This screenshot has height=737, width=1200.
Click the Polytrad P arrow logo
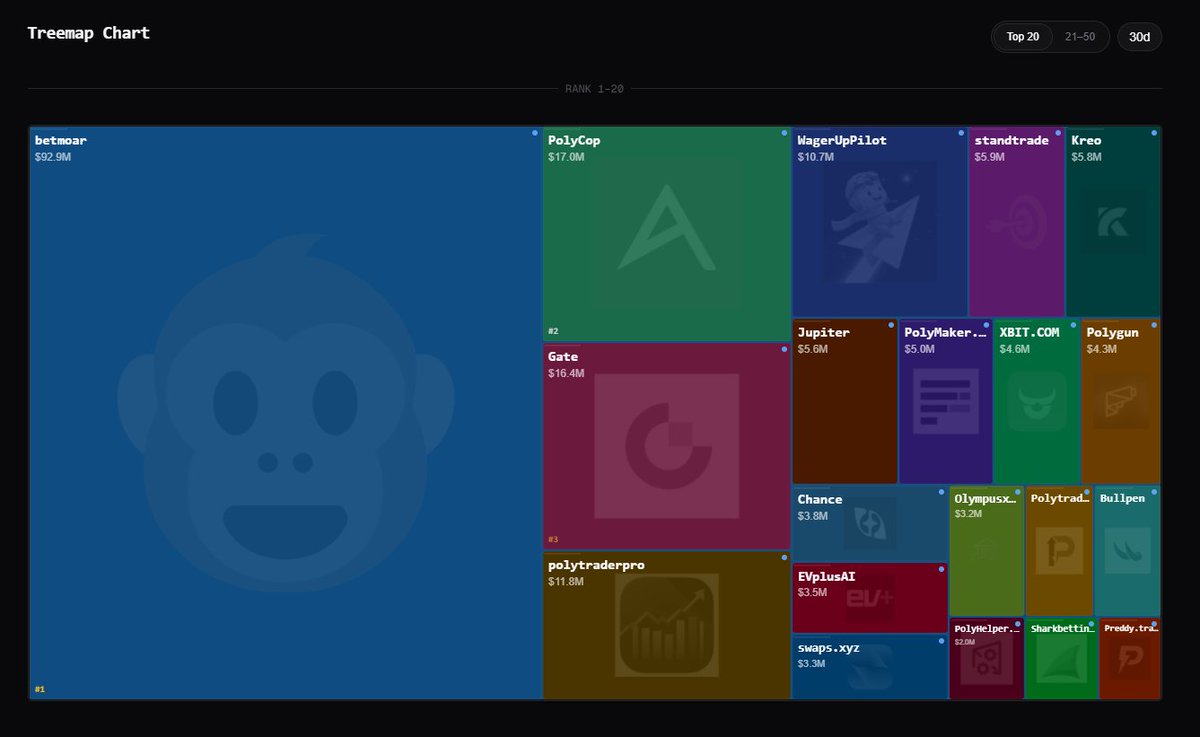[1059, 550]
